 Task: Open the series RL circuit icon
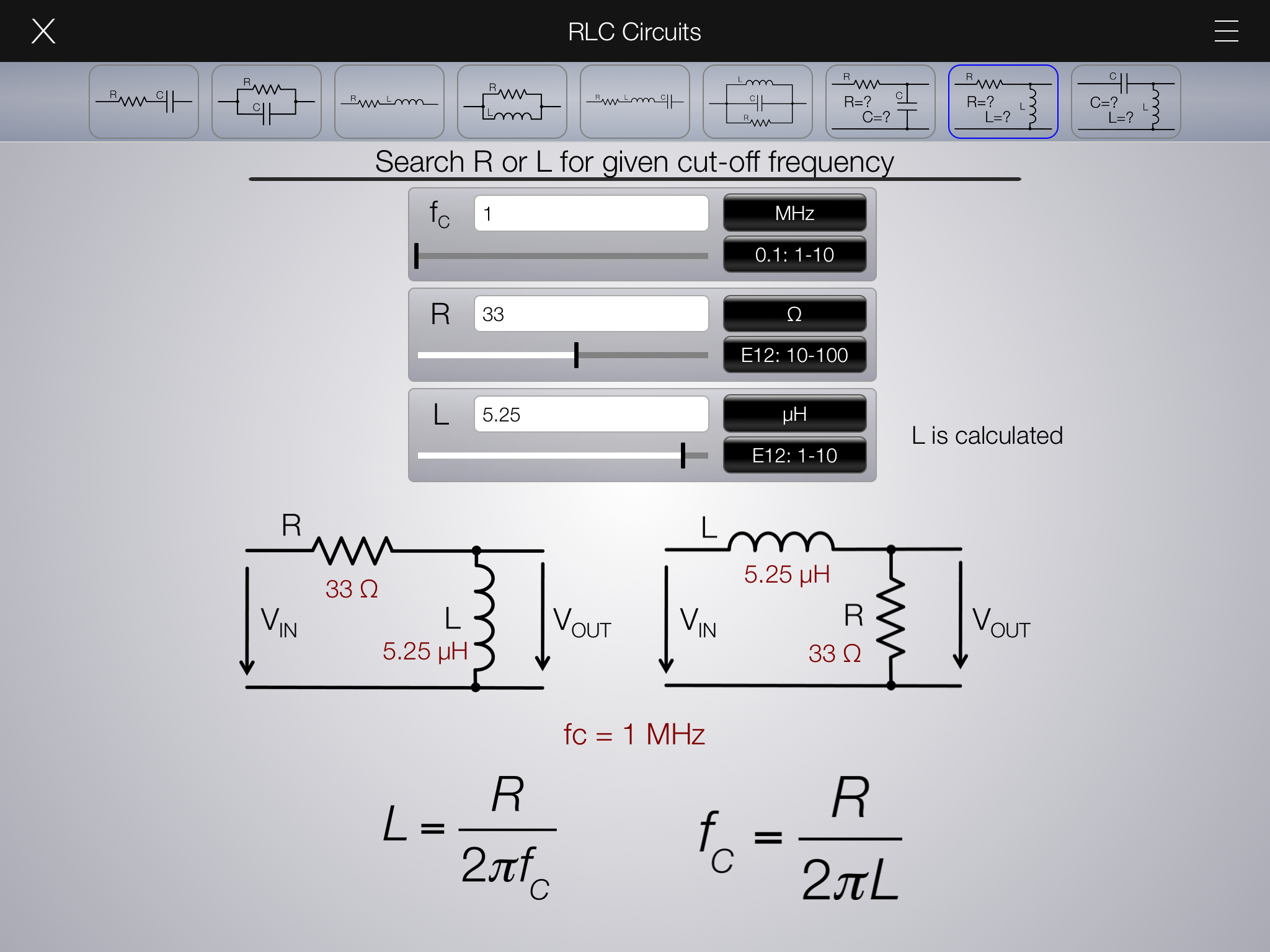389,101
